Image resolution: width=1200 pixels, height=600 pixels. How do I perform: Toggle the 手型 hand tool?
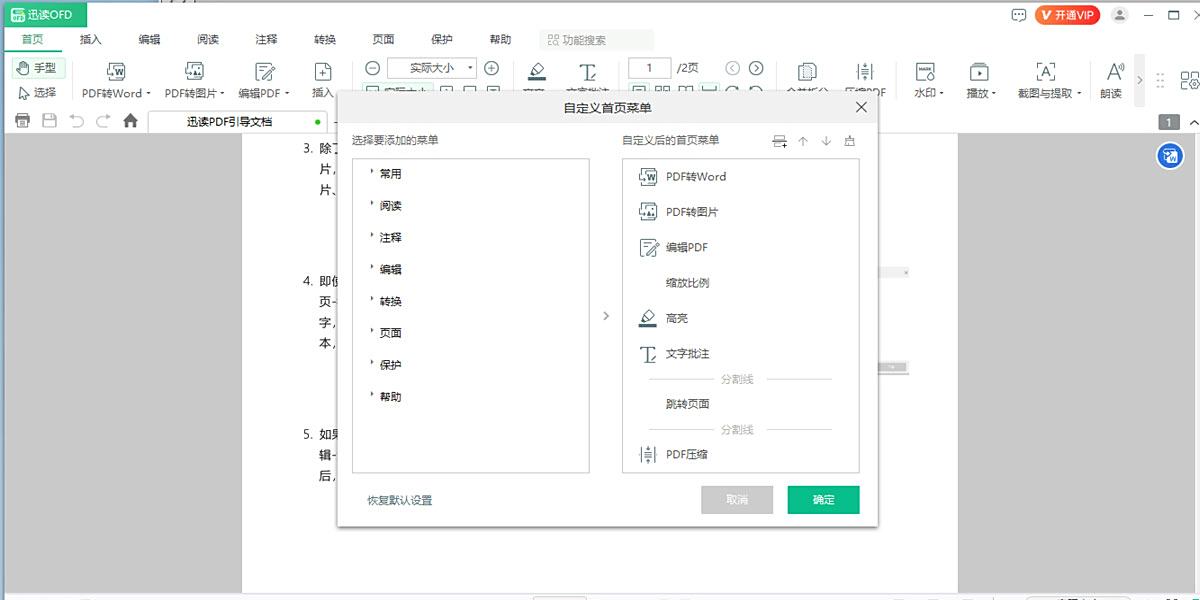[39, 68]
